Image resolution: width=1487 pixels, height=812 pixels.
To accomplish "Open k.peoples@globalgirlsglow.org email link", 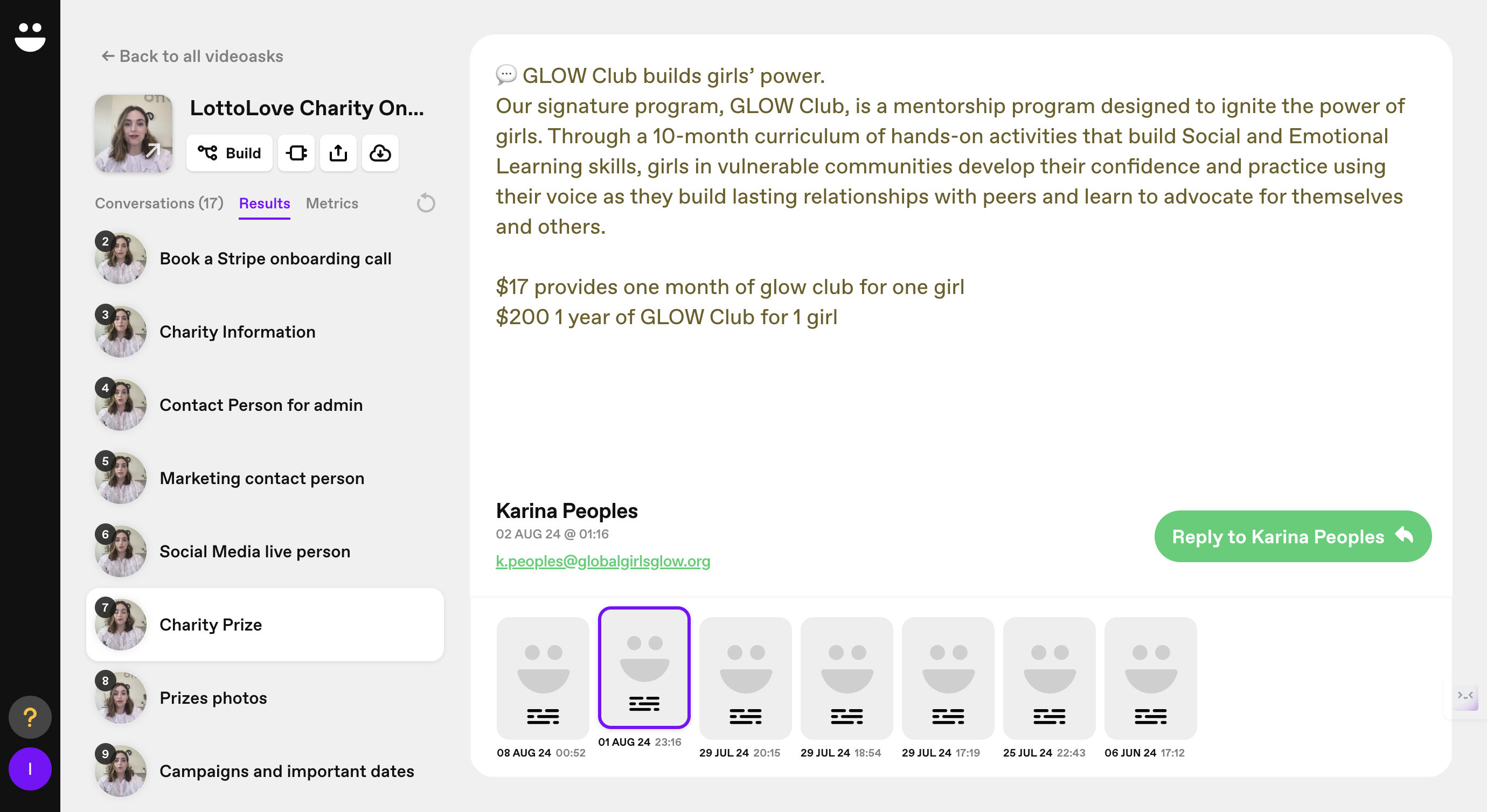I will [603, 561].
